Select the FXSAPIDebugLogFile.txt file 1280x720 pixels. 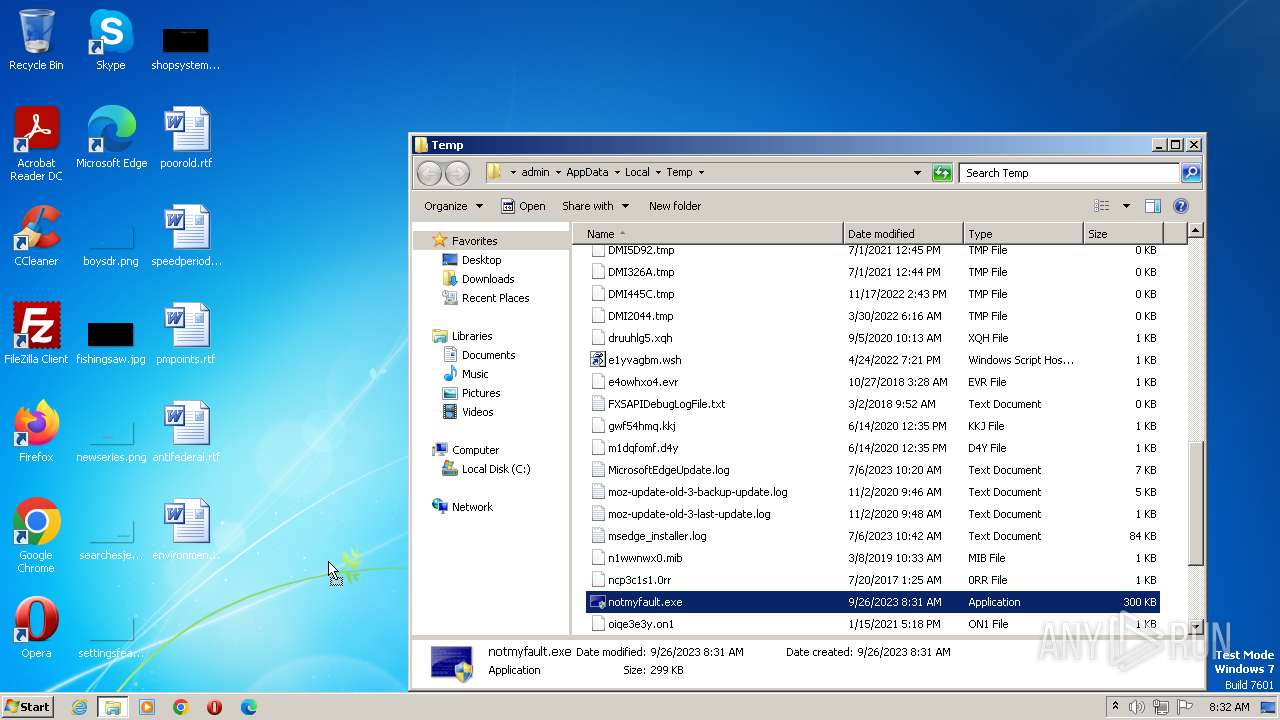pos(873,404)
